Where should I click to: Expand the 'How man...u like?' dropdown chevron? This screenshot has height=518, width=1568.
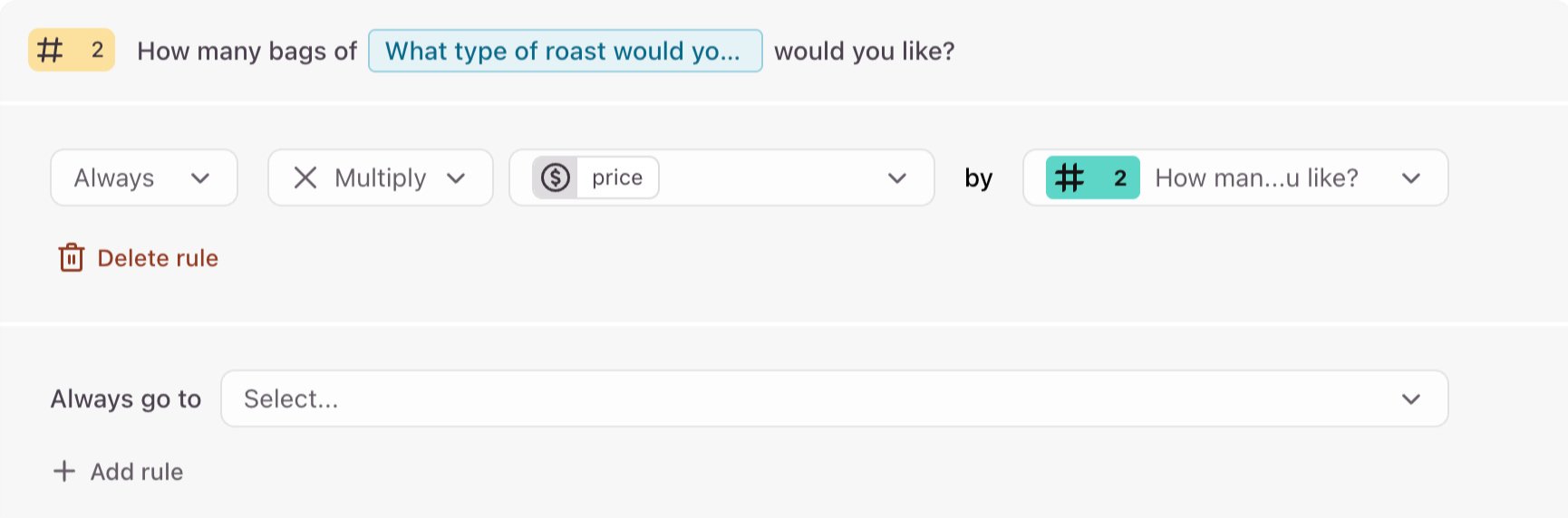point(1411,177)
